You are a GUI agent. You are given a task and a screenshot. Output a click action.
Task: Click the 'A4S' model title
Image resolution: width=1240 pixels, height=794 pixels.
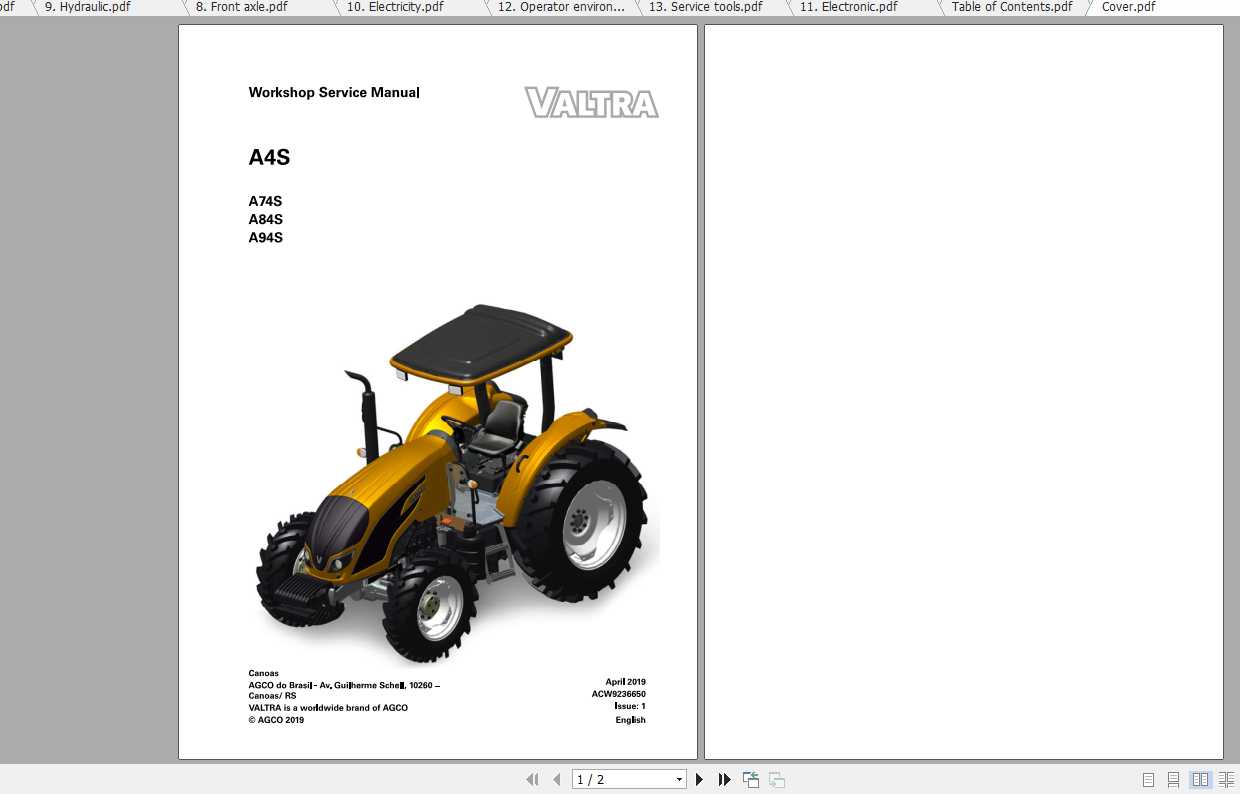coord(269,157)
